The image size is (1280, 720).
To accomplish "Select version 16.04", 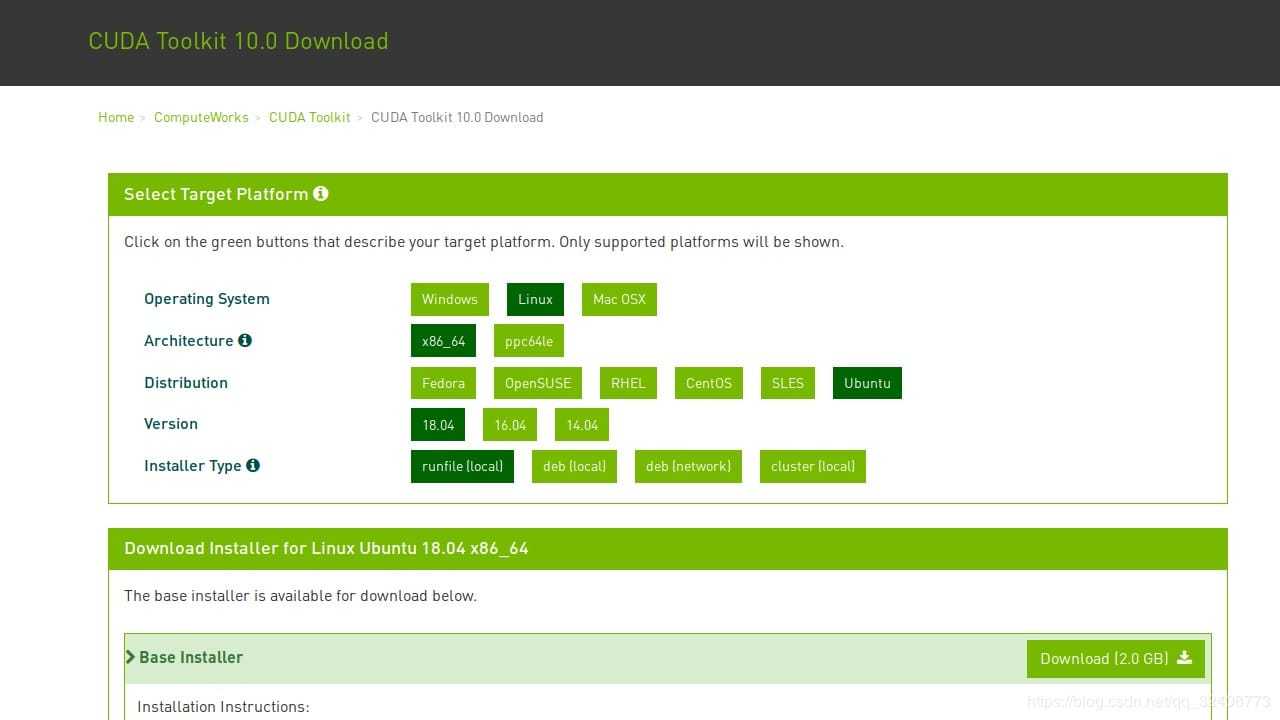I will point(510,425).
